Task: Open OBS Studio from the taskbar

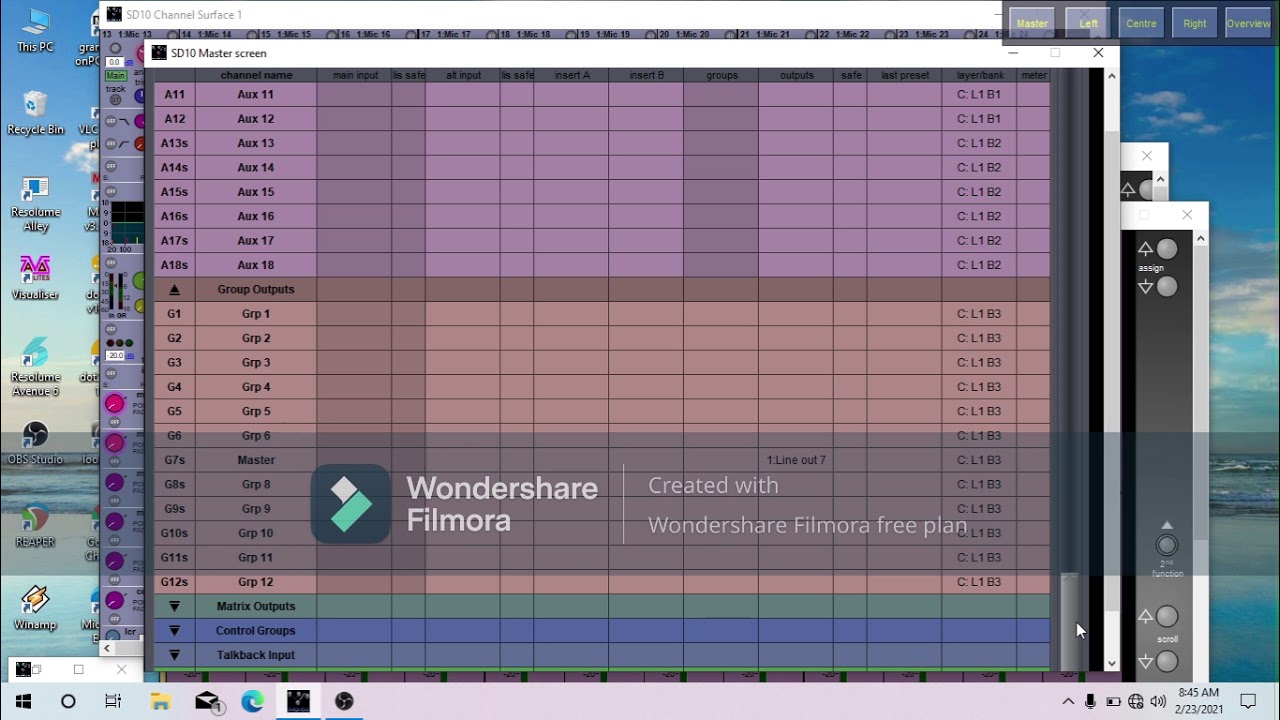Action: (344, 701)
